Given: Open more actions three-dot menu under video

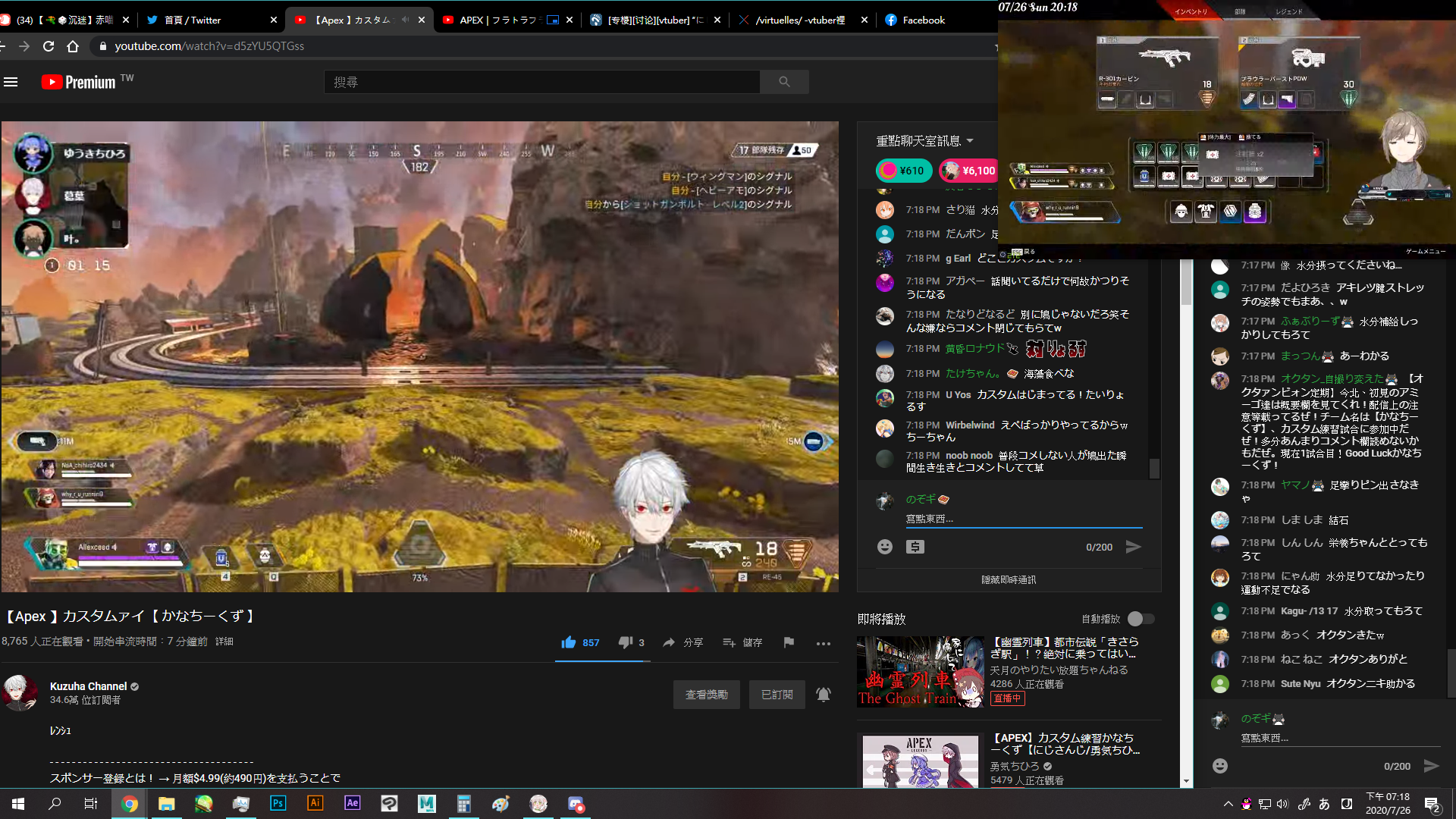Looking at the screenshot, I should coord(824,643).
